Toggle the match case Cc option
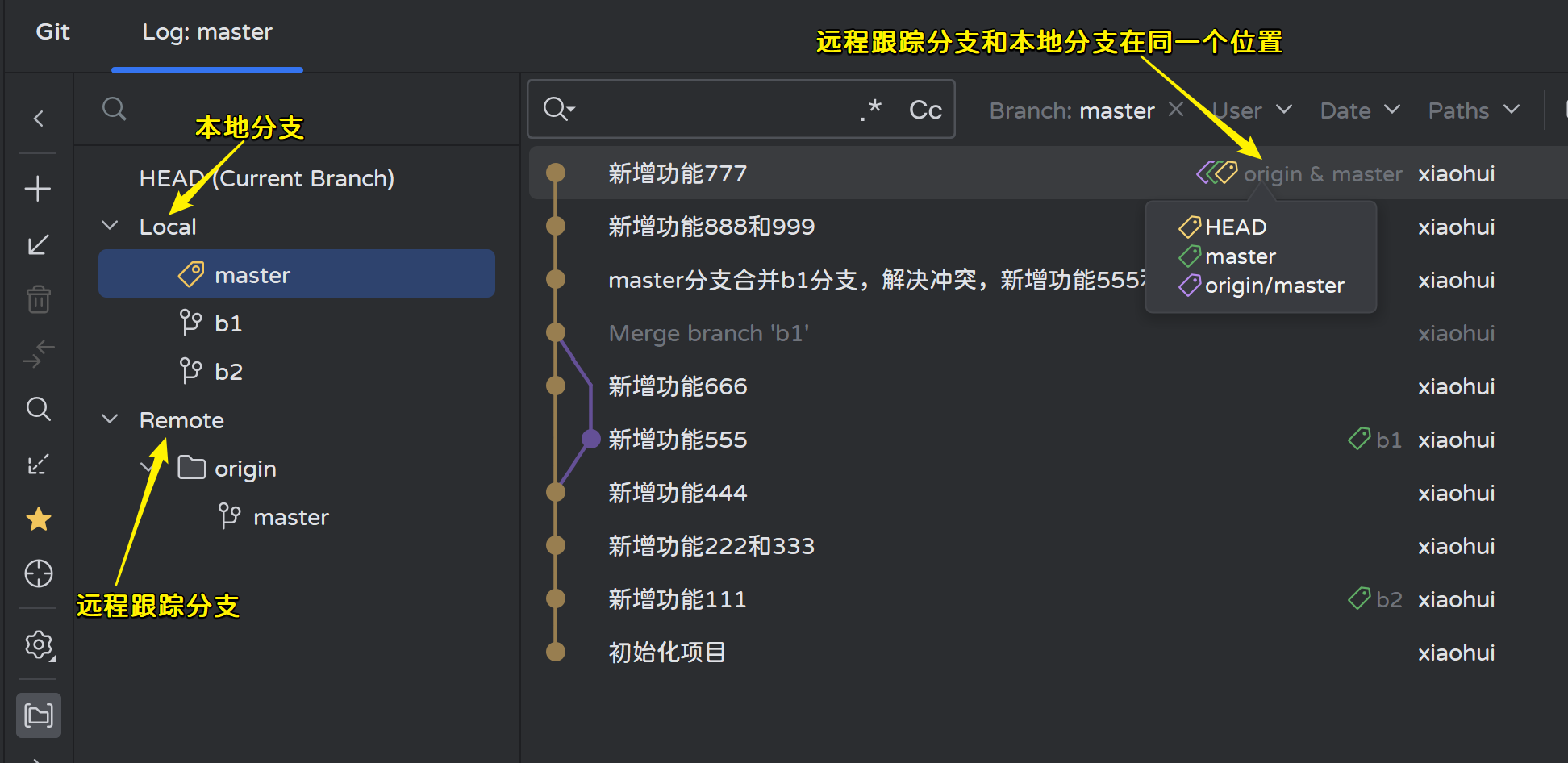 (x=925, y=110)
